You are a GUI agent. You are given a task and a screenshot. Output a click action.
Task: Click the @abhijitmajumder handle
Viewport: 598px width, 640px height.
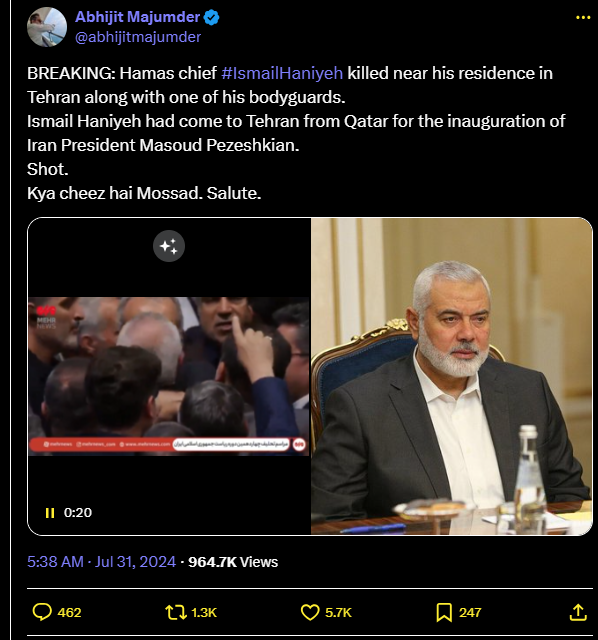point(138,37)
